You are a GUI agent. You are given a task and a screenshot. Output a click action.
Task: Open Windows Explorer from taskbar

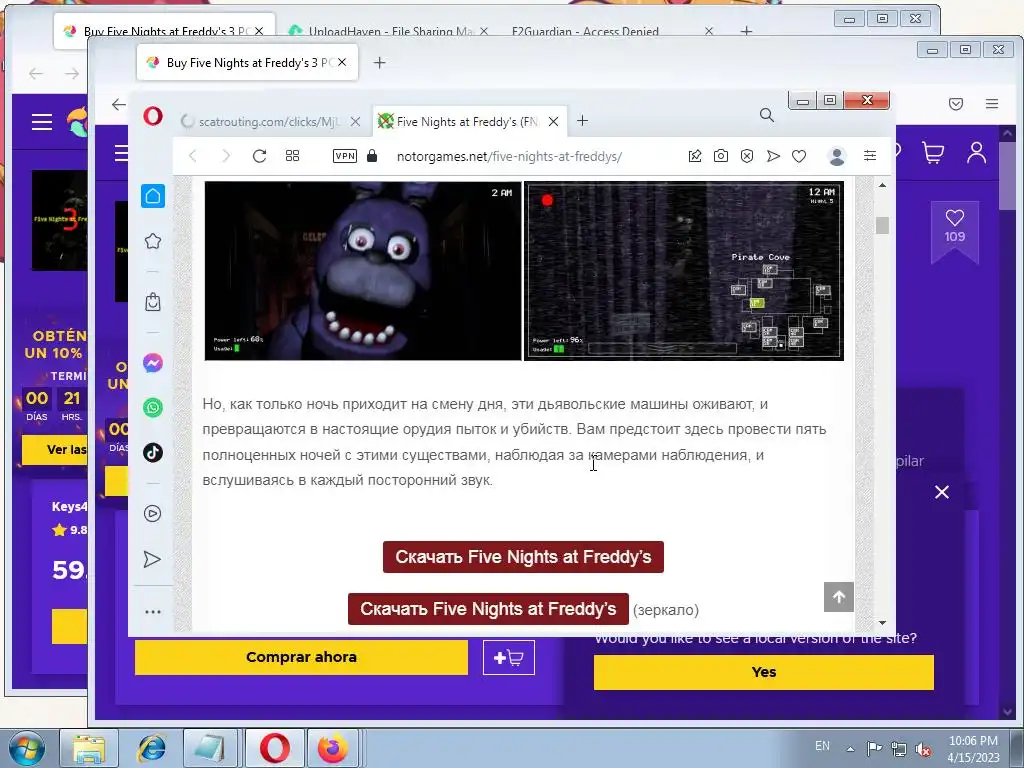pos(89,748)
